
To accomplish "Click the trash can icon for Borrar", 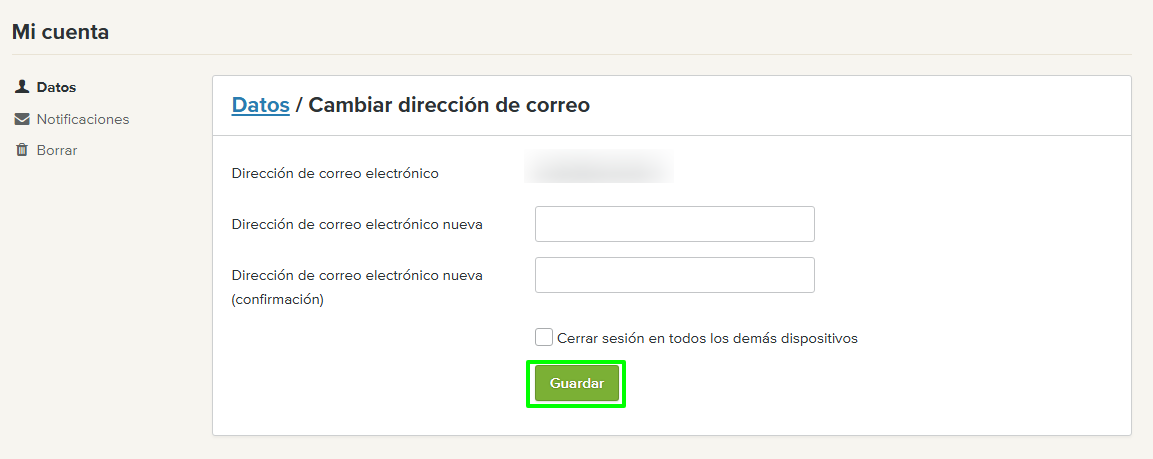I will pyautogui.click(x=22, y=151).
